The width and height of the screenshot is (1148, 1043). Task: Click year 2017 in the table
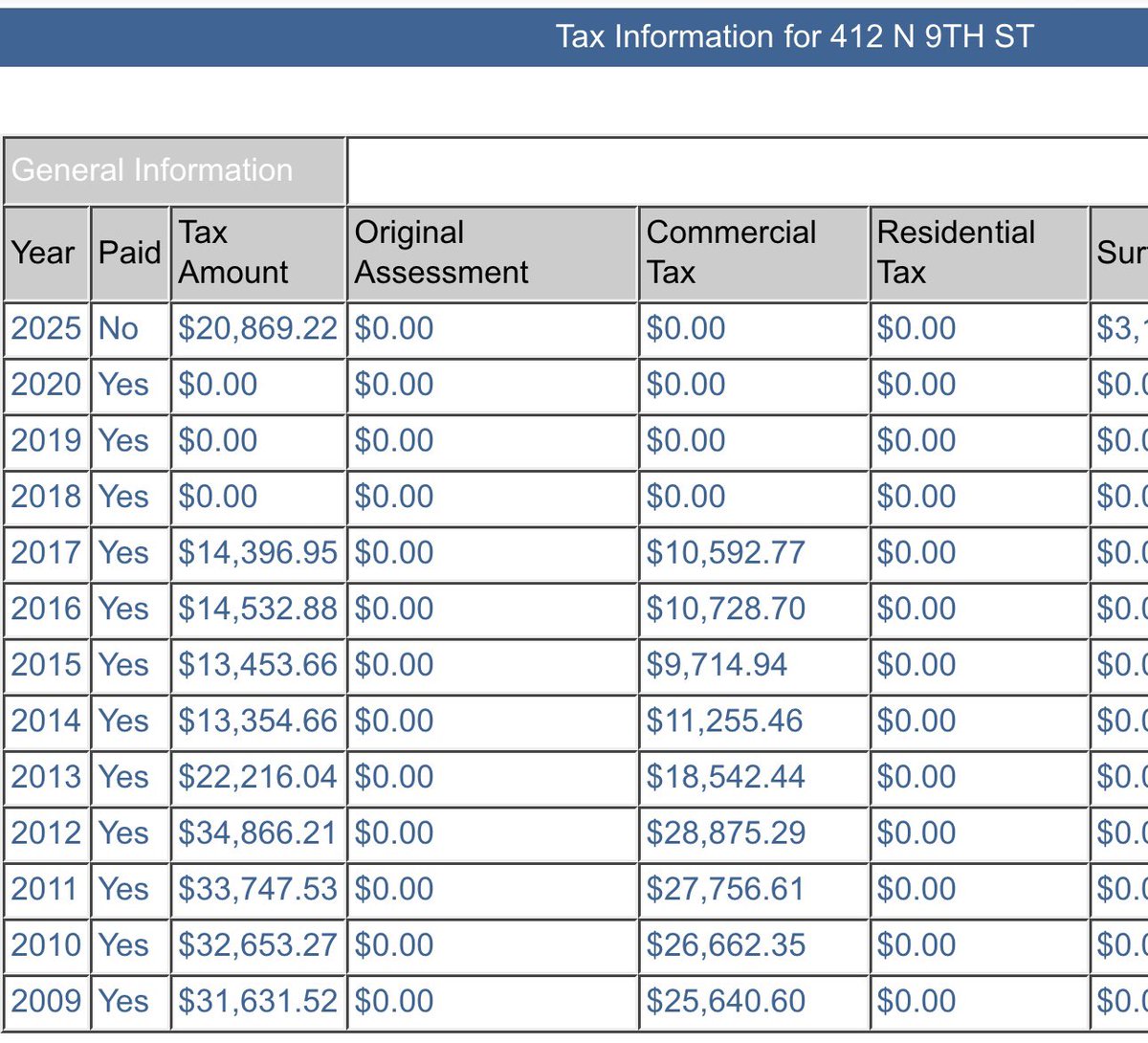(46, 552)
